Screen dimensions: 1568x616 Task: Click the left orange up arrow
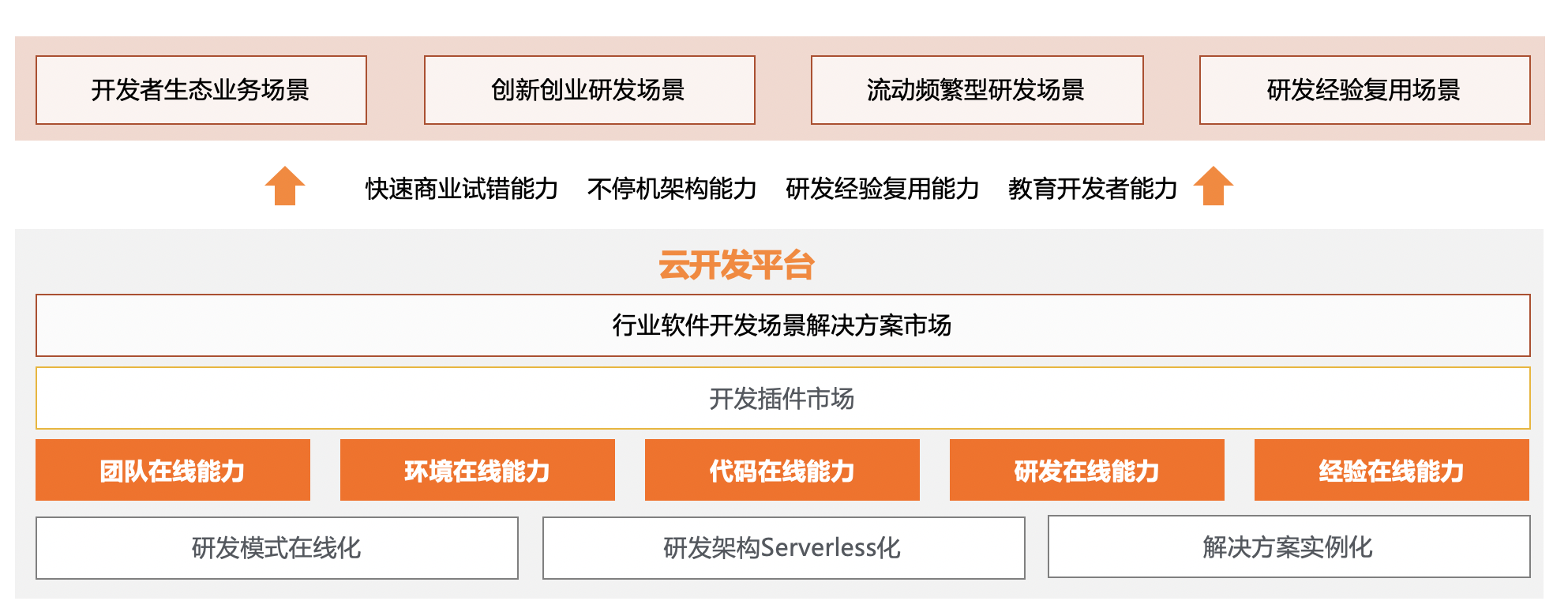click(285, 186)
